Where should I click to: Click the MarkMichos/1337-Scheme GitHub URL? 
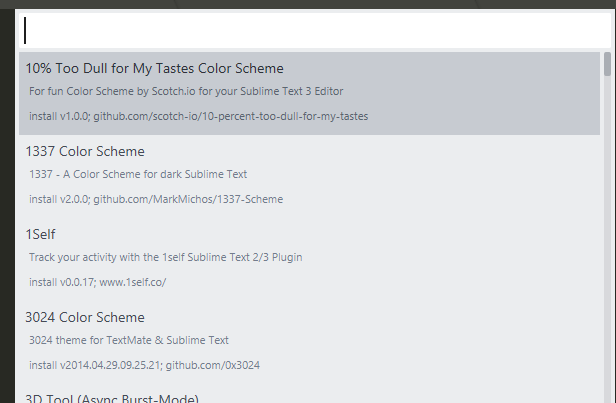coord(188,199)
